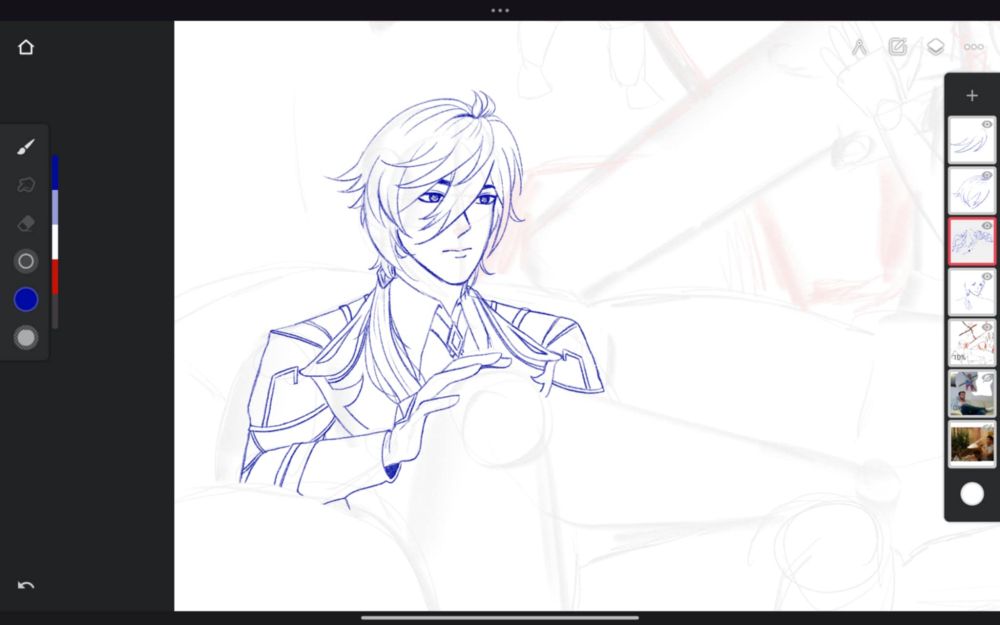The height and width of the screenshot is (625, 1000).
Task: Select the Brush tool
Action: [x=26, y=147]
